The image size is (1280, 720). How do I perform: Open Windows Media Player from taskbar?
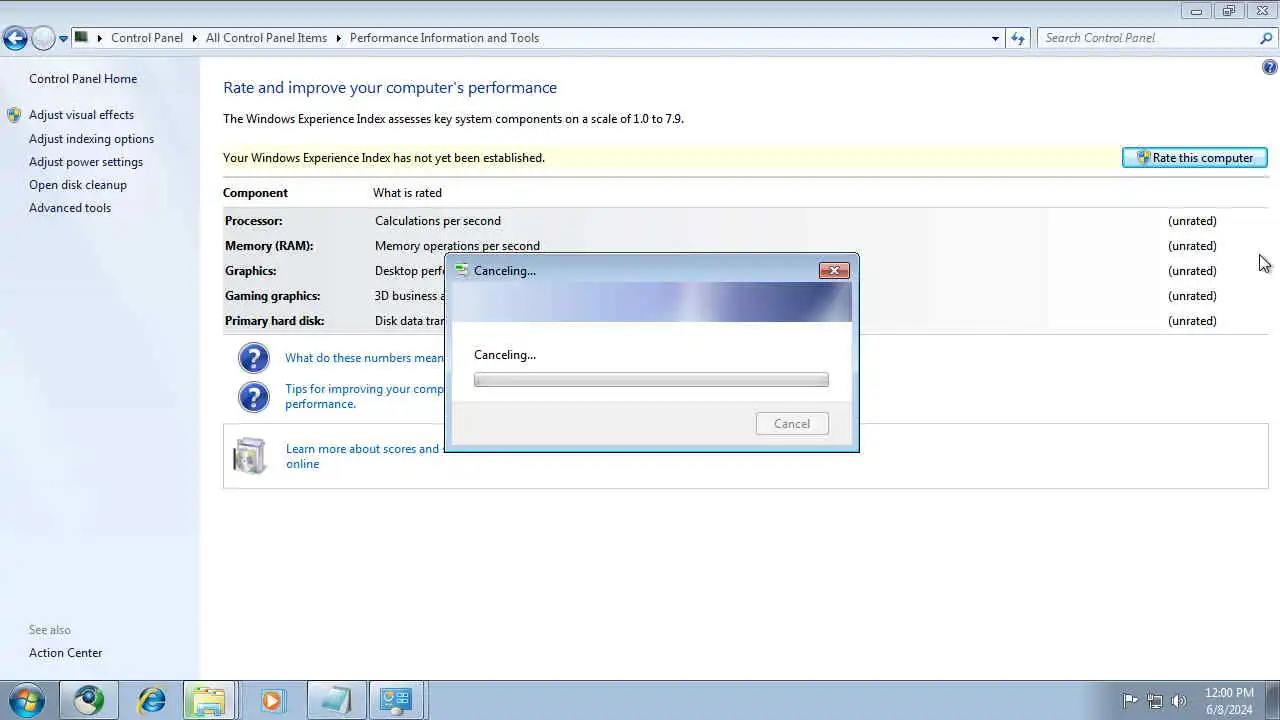coord(271,700)
